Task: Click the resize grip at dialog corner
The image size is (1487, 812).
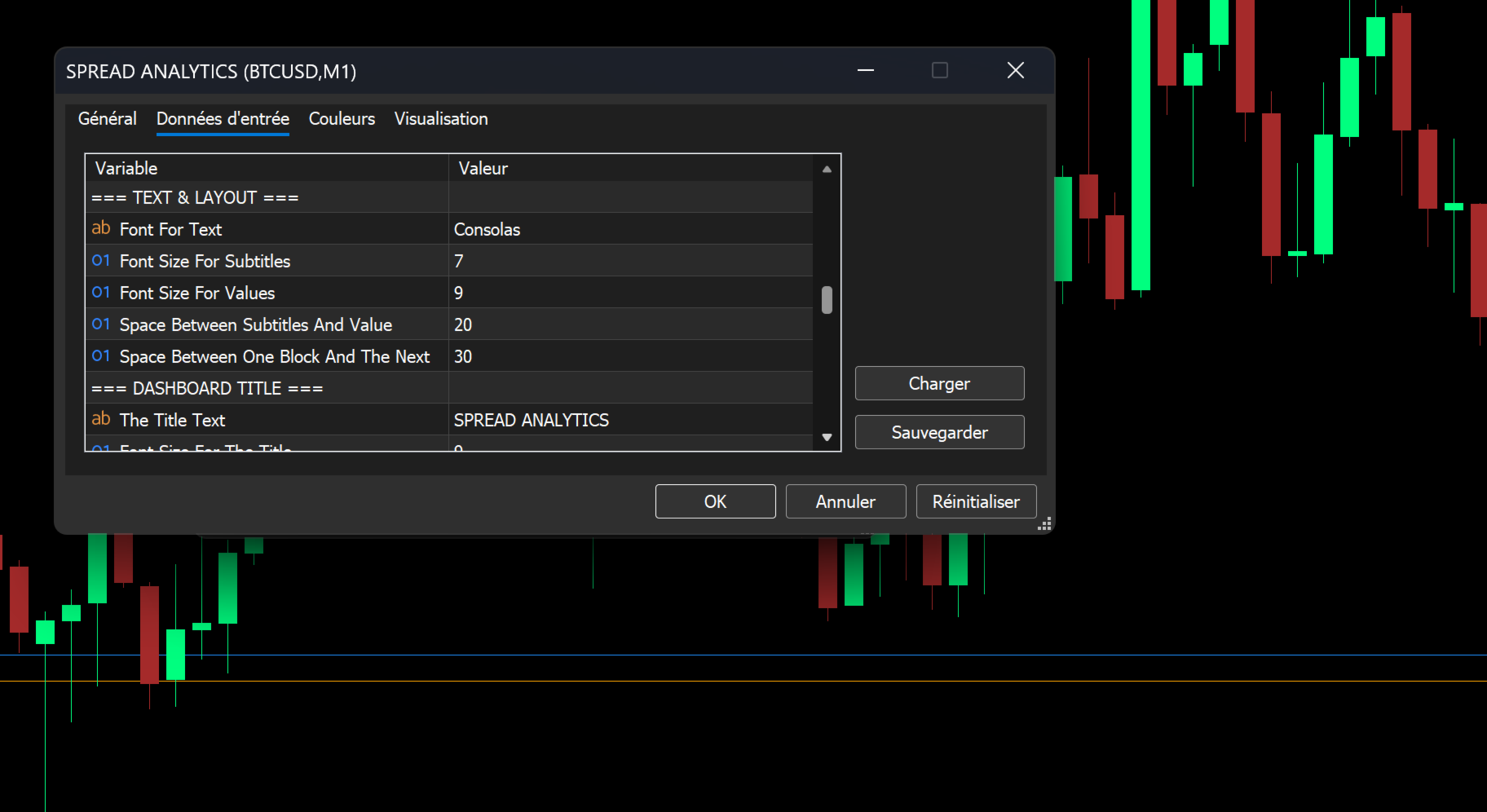Action: pos(1044,523)
